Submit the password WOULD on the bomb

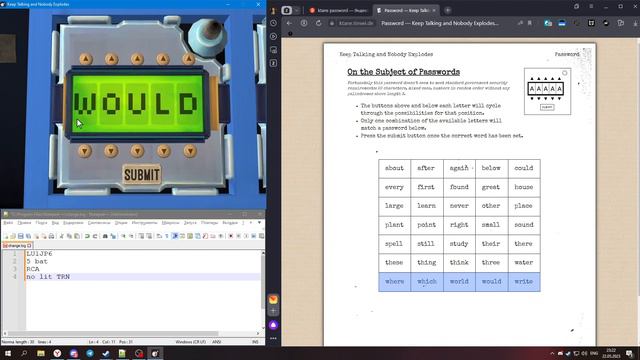[x=142, y=175]
